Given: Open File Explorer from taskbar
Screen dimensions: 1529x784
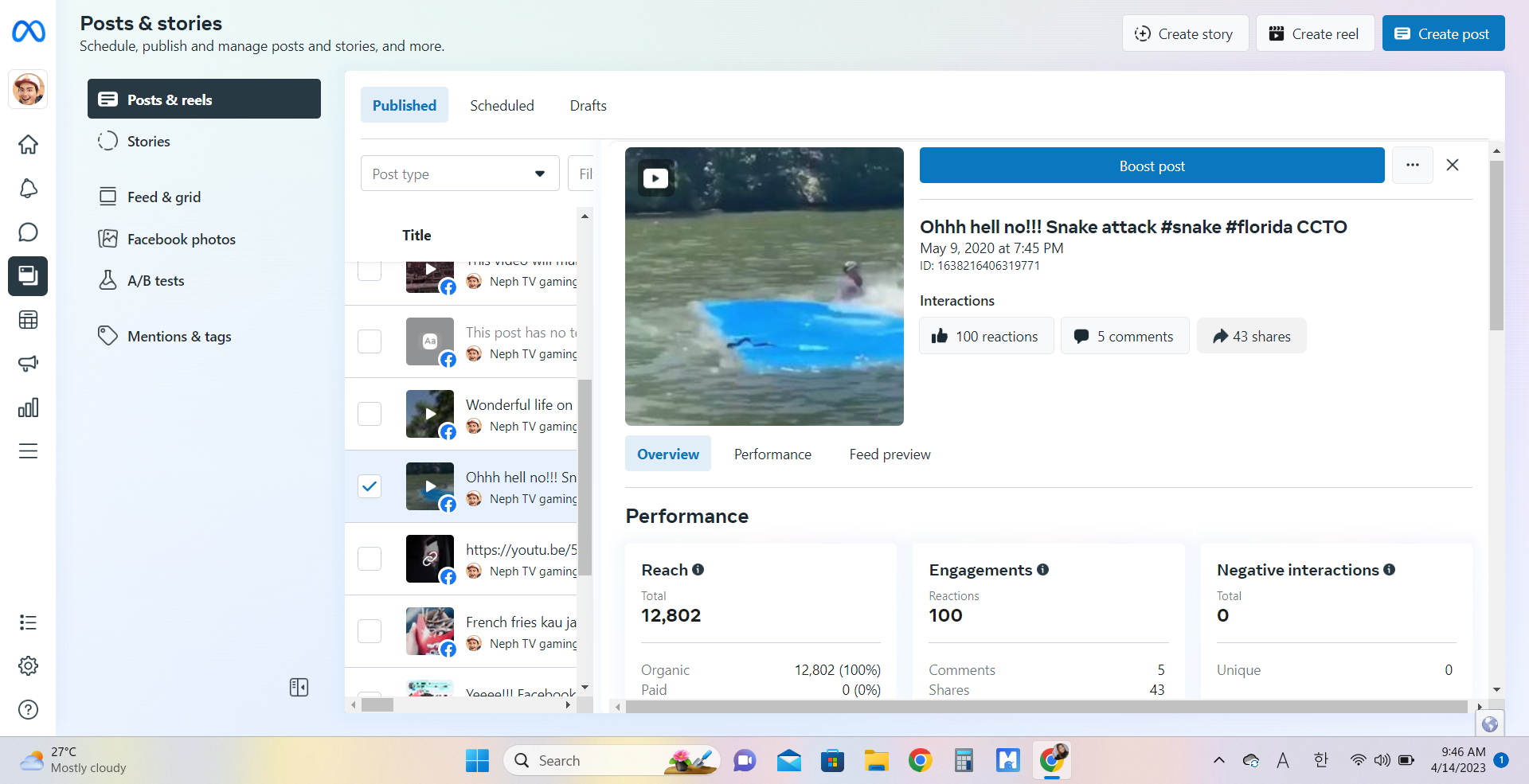Looking at the screenshot, I should [876, 761].
